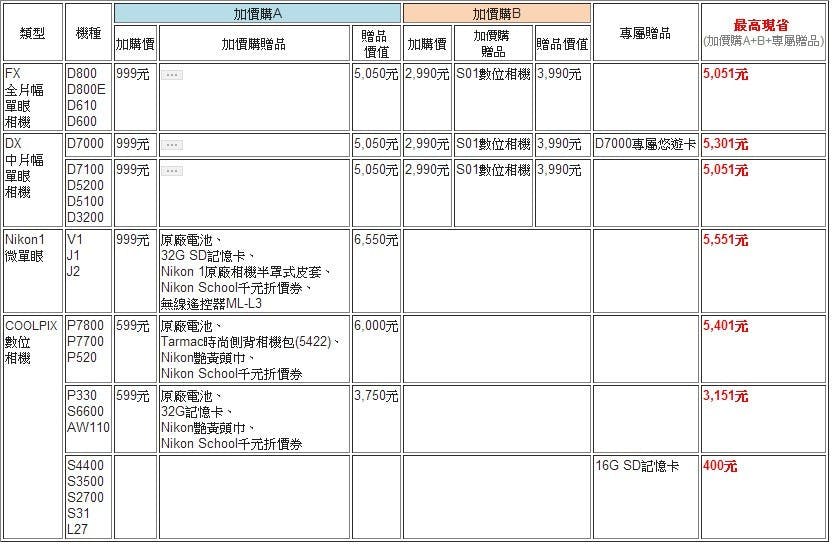Select the J2 model text
The height and width of the screenshot is (544, 832).
73,272
